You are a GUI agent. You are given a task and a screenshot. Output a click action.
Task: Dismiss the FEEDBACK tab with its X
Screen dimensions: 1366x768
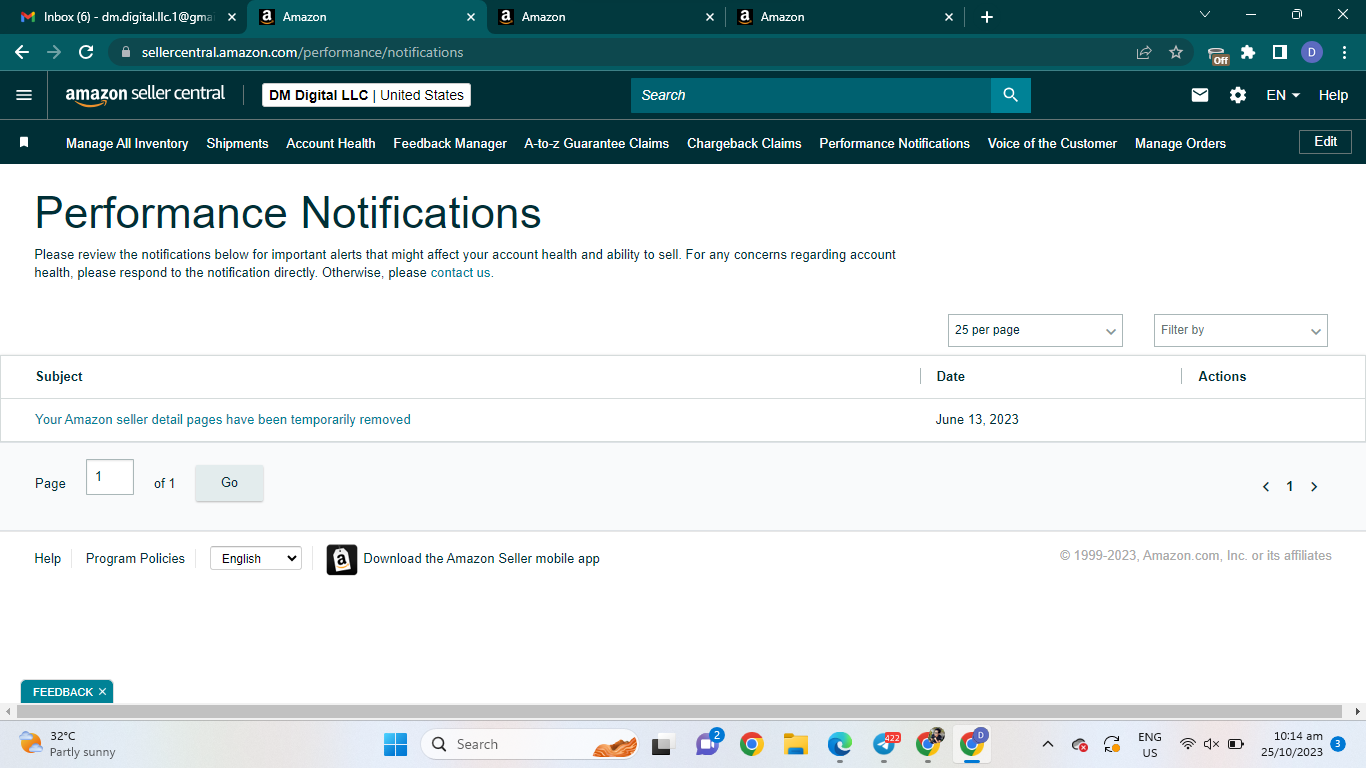tap(102, 692)
